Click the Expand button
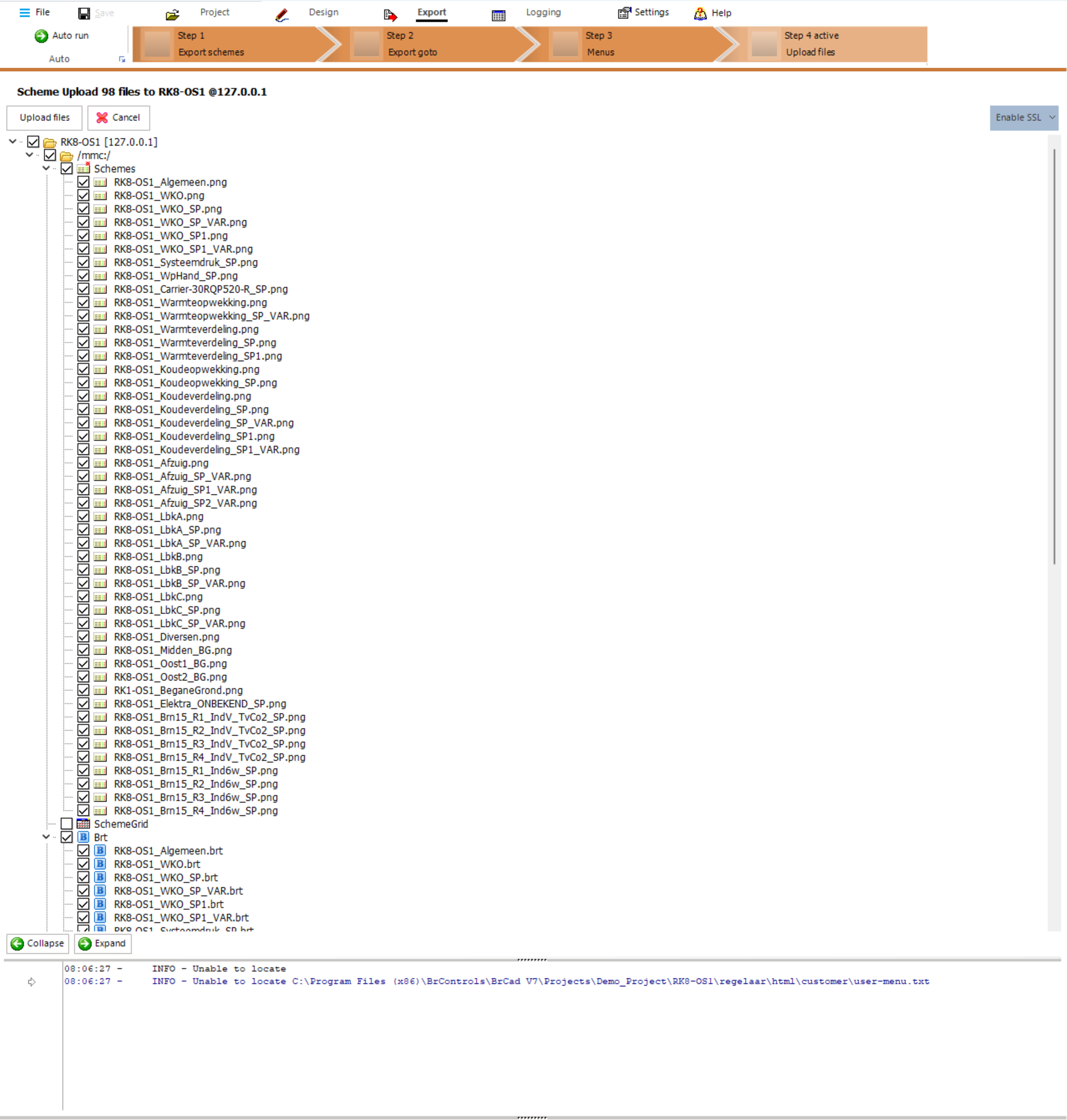 tap(103, 943)
